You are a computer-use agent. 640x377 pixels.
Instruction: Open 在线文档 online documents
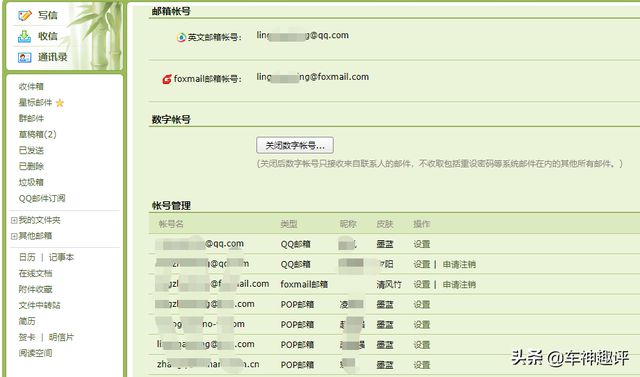pos(36,273)
